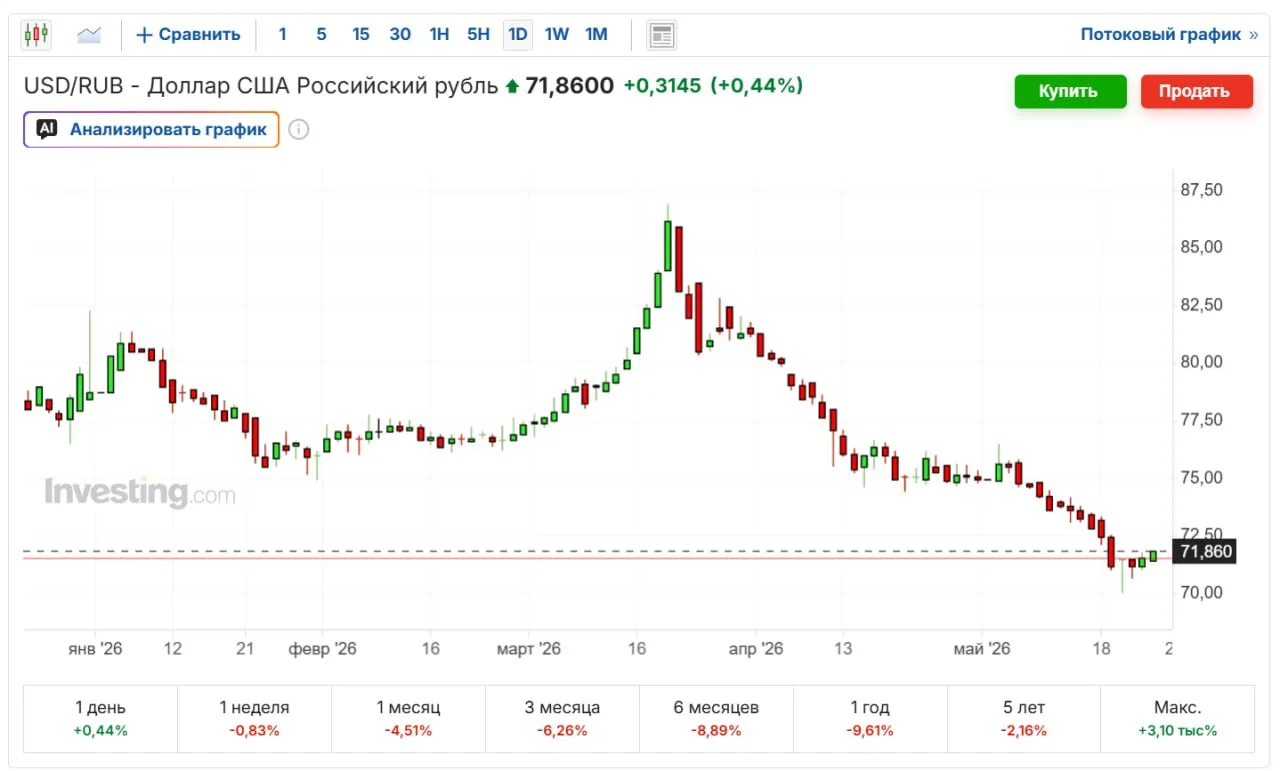Click the info icon beside Анализировать график
The width and height of the screenshot is (1280, 771).
(x=298, y=129)
